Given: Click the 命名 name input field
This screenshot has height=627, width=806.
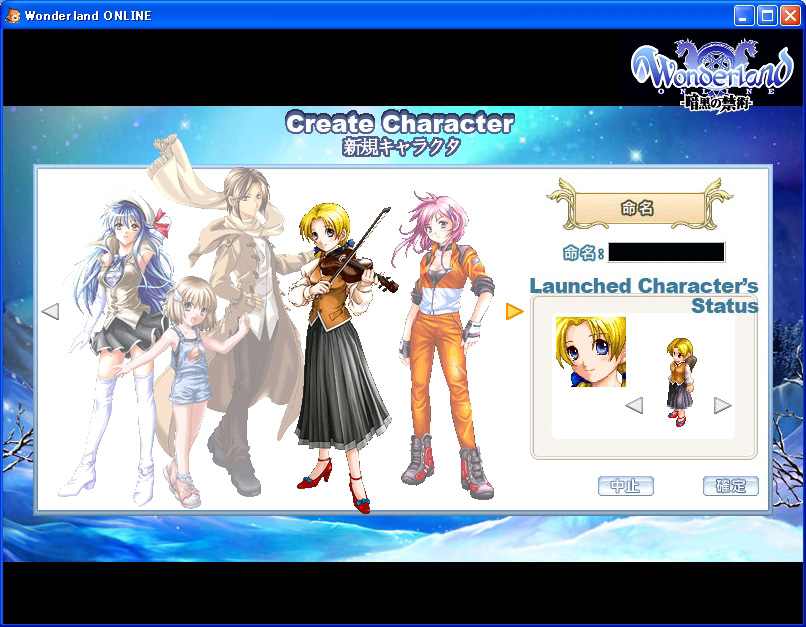Looking at the screenshot, I should point(667,252).
